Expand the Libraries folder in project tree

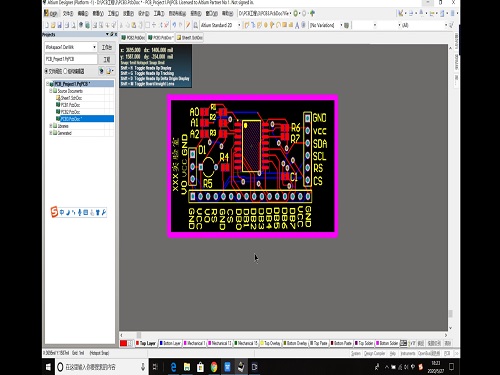pyautogui.click(x=51, y=126)
